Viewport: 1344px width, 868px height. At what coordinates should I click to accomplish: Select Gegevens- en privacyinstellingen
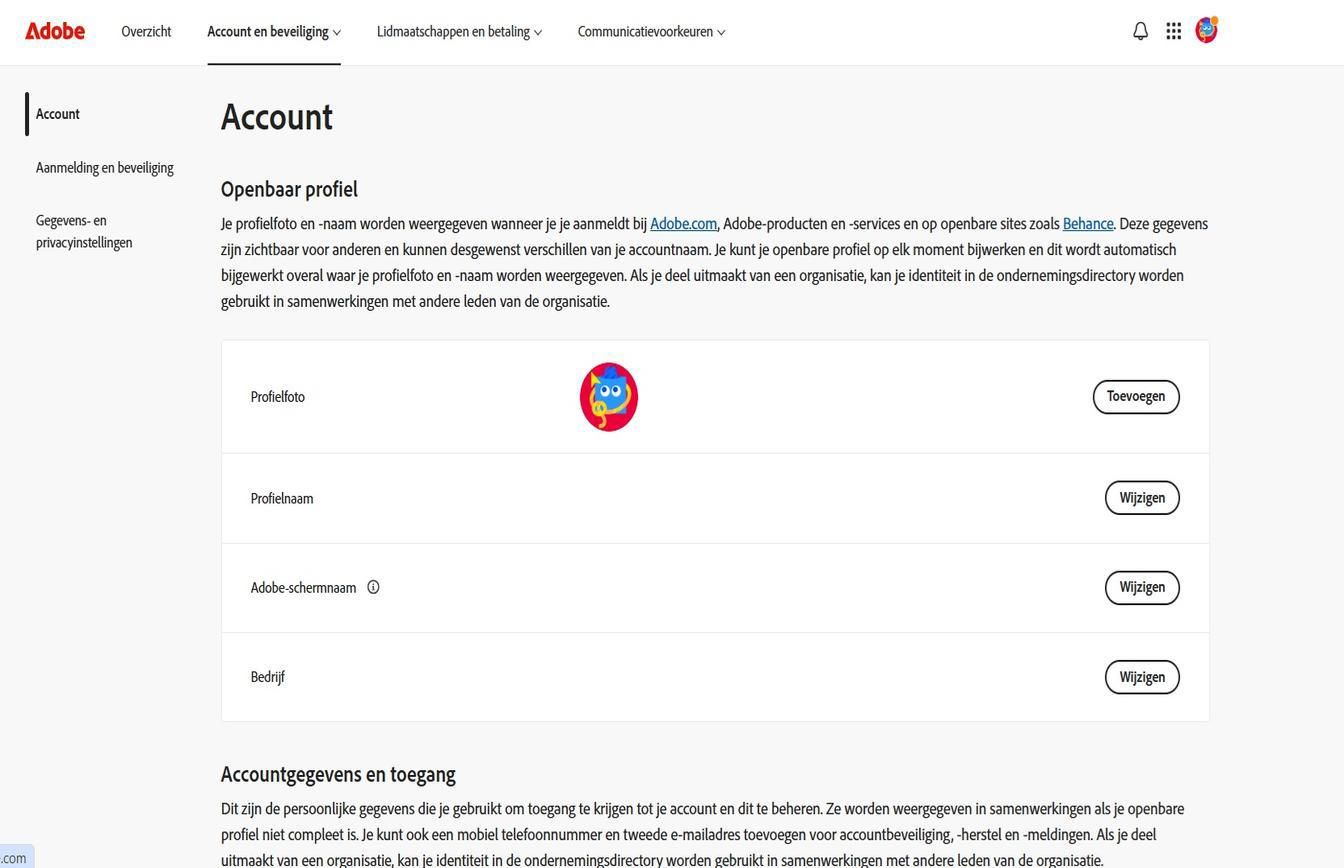[83, 231]
